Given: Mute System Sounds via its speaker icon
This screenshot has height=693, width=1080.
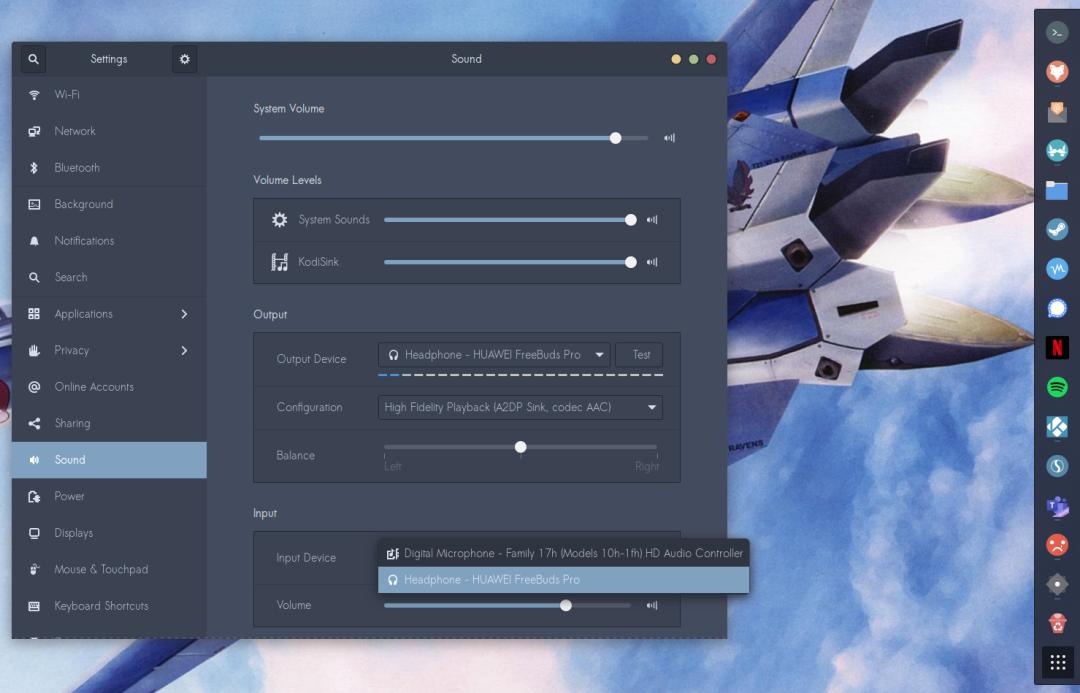Looking at the screenshot, I should tap(652, 220).
